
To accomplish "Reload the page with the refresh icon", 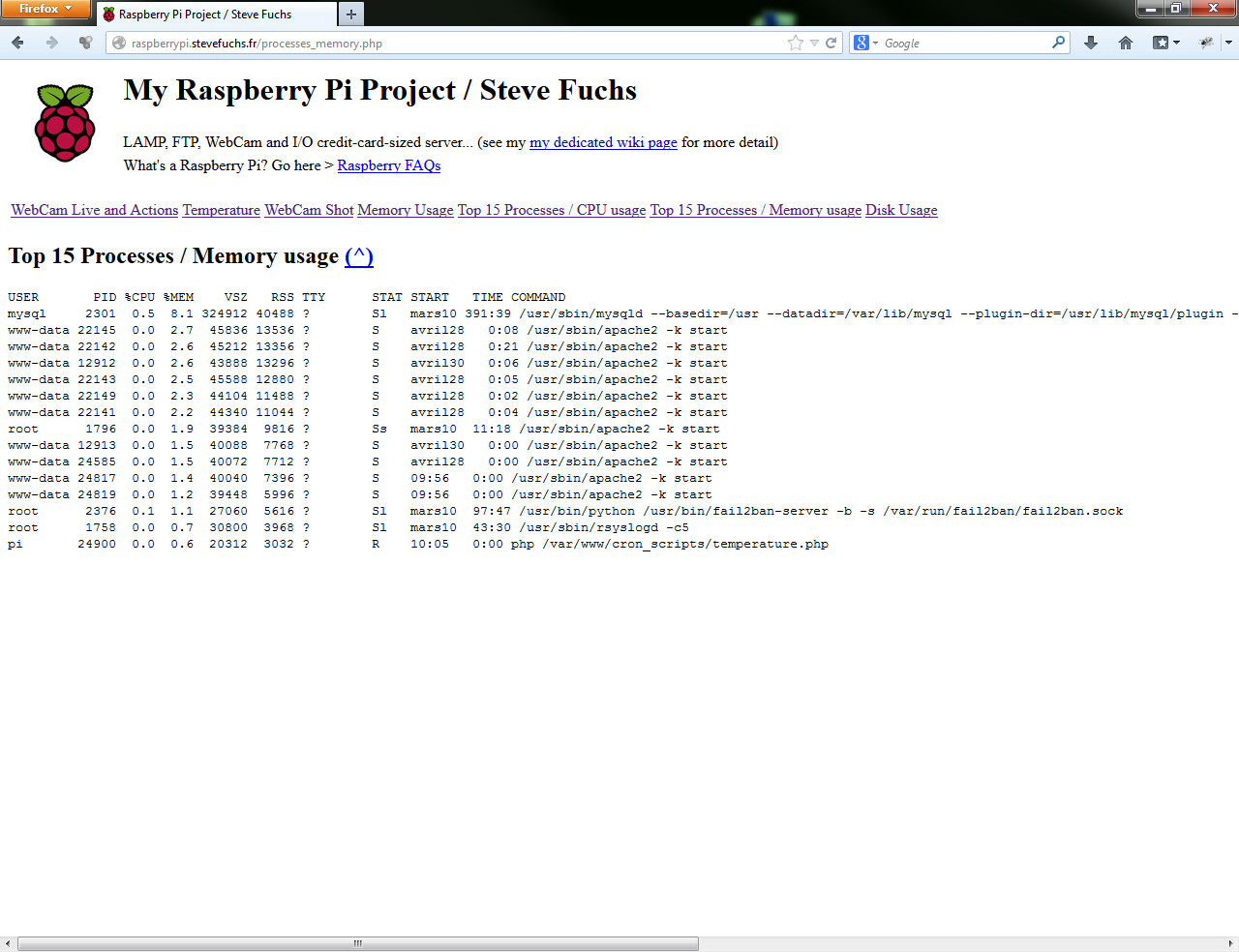I will (831, 43).
